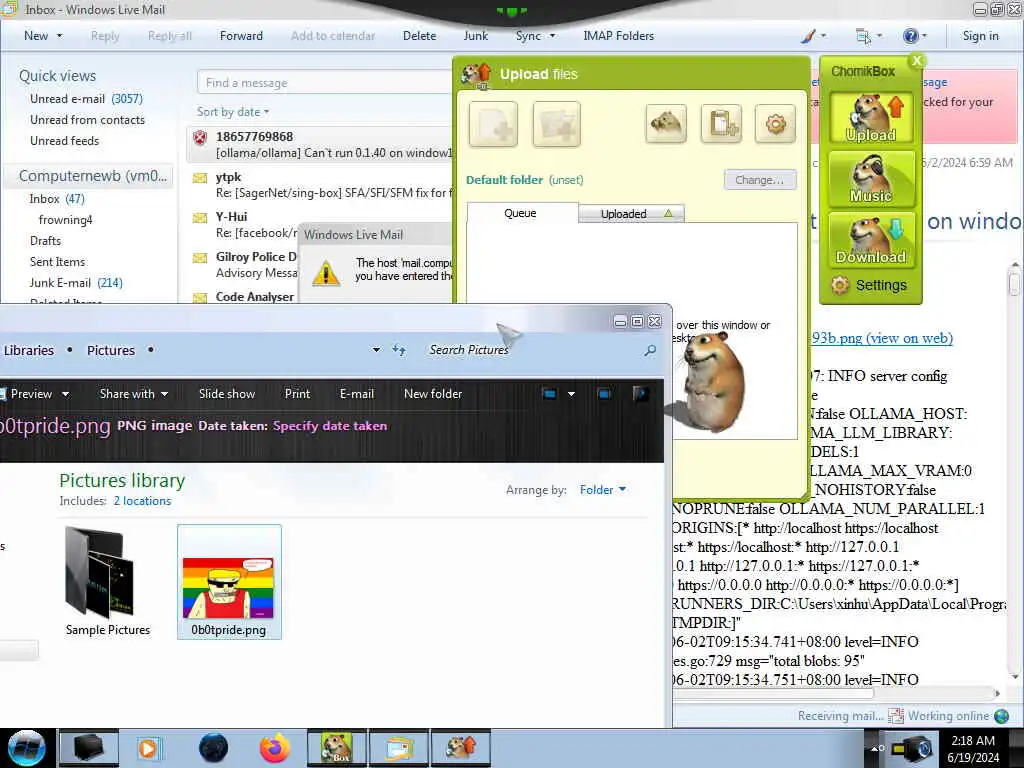
Task: Open ChomikBox Settings gear
Action: (870, 285)
